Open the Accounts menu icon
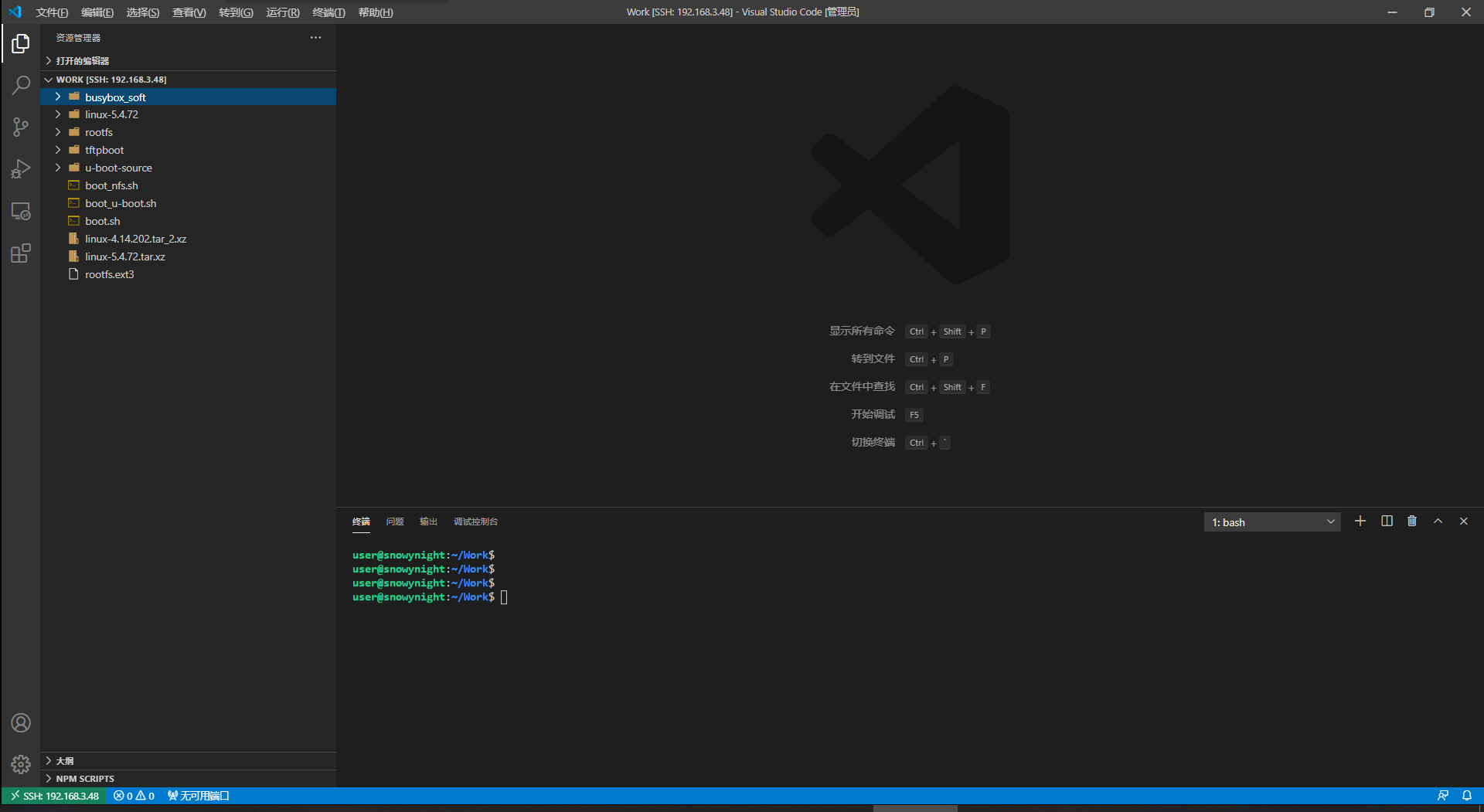Screen dimensions: 1484x812 point(21,722)
